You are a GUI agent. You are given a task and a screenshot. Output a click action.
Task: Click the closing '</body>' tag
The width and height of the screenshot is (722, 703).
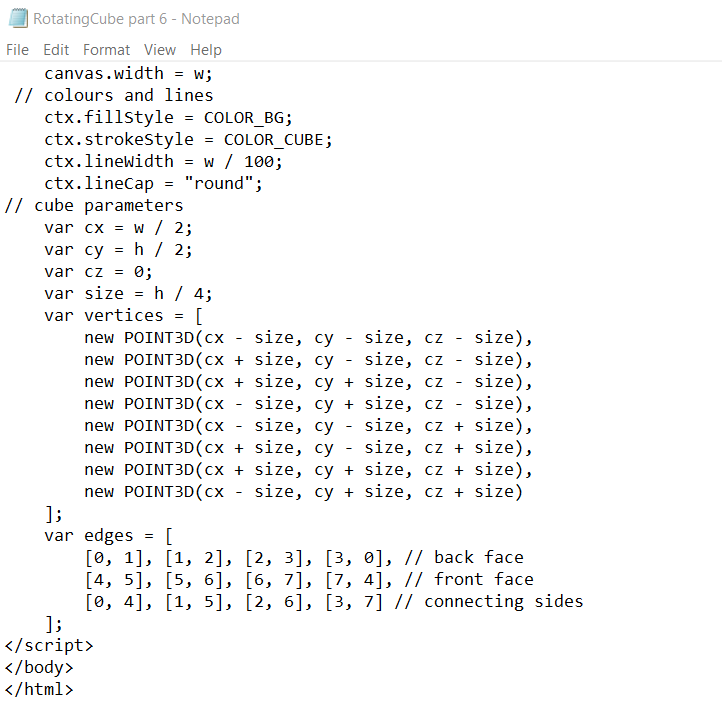39,668
